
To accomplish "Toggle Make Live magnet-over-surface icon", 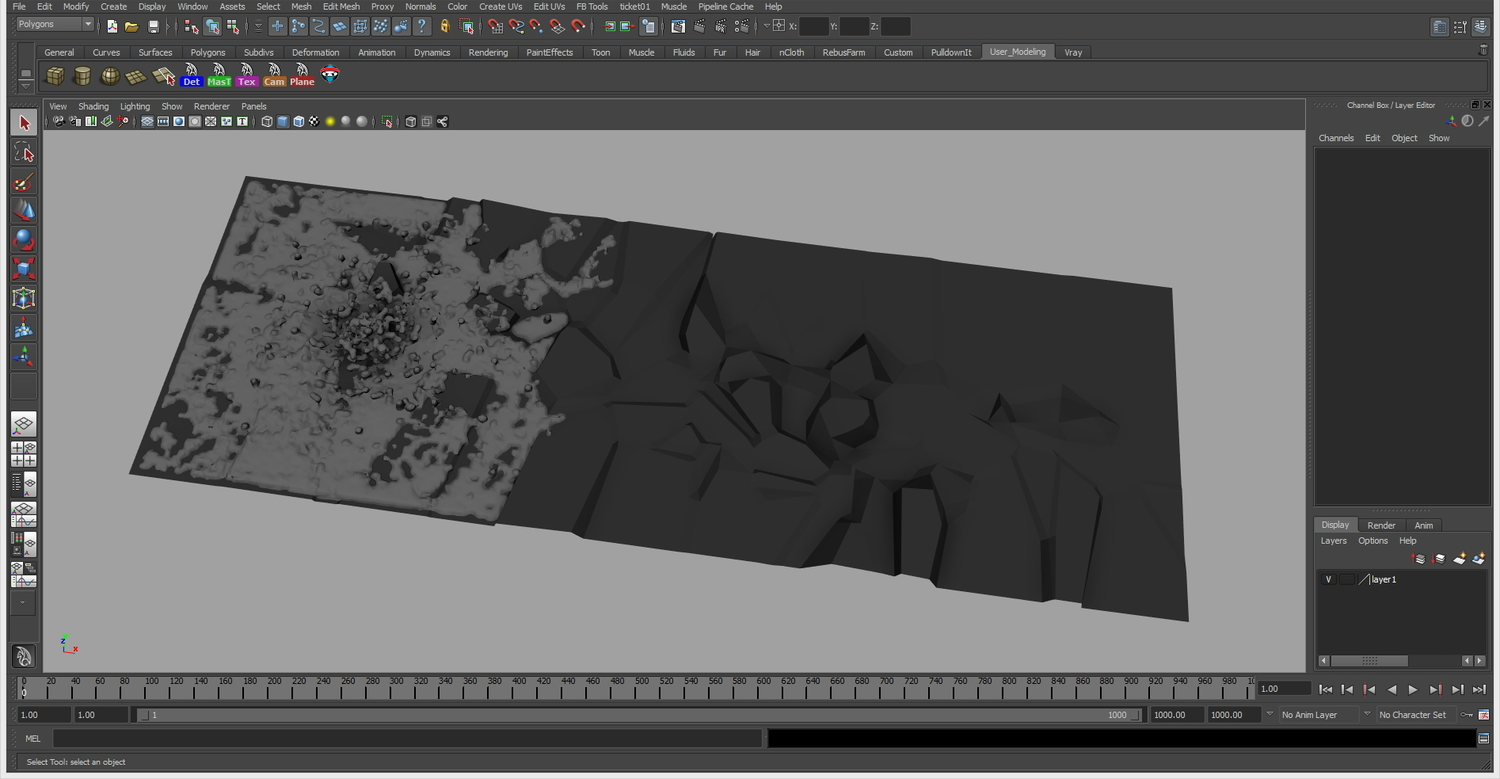I will (x=578, y=27).
